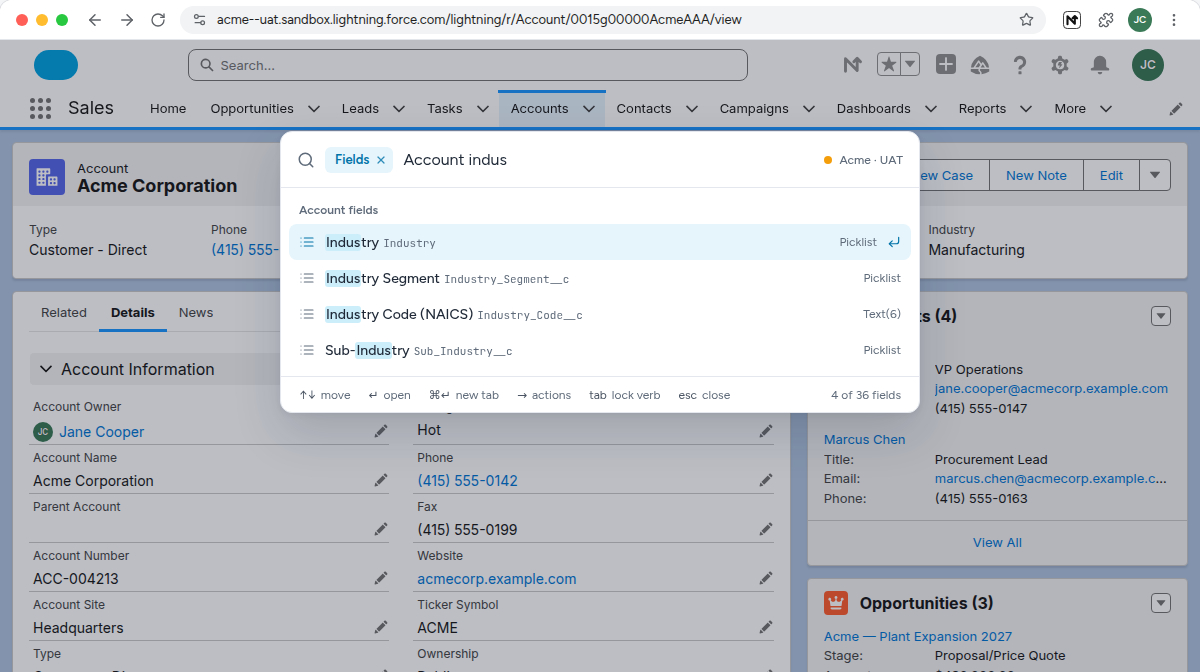The image size is (1200, 672).
Task: Expand Opportunities tab chevron
Action: 313,108
